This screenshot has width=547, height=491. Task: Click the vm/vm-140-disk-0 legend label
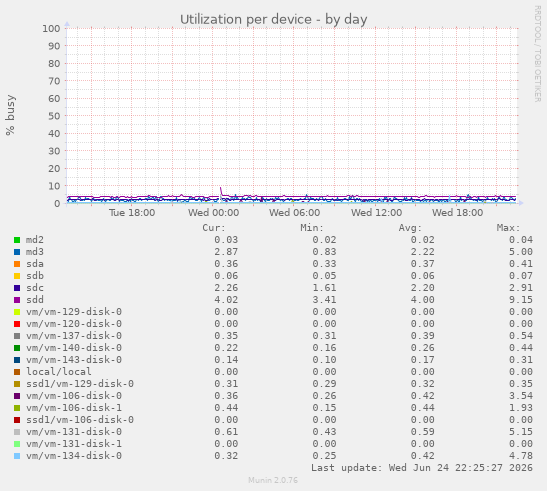74,348
